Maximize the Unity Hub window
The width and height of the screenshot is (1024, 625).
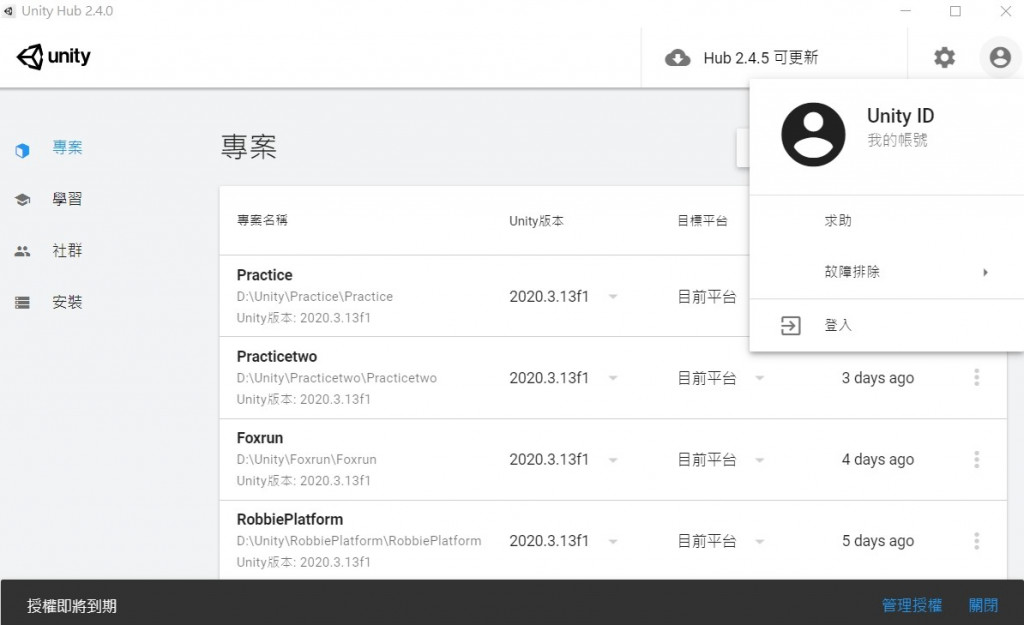tap(955, 11)
